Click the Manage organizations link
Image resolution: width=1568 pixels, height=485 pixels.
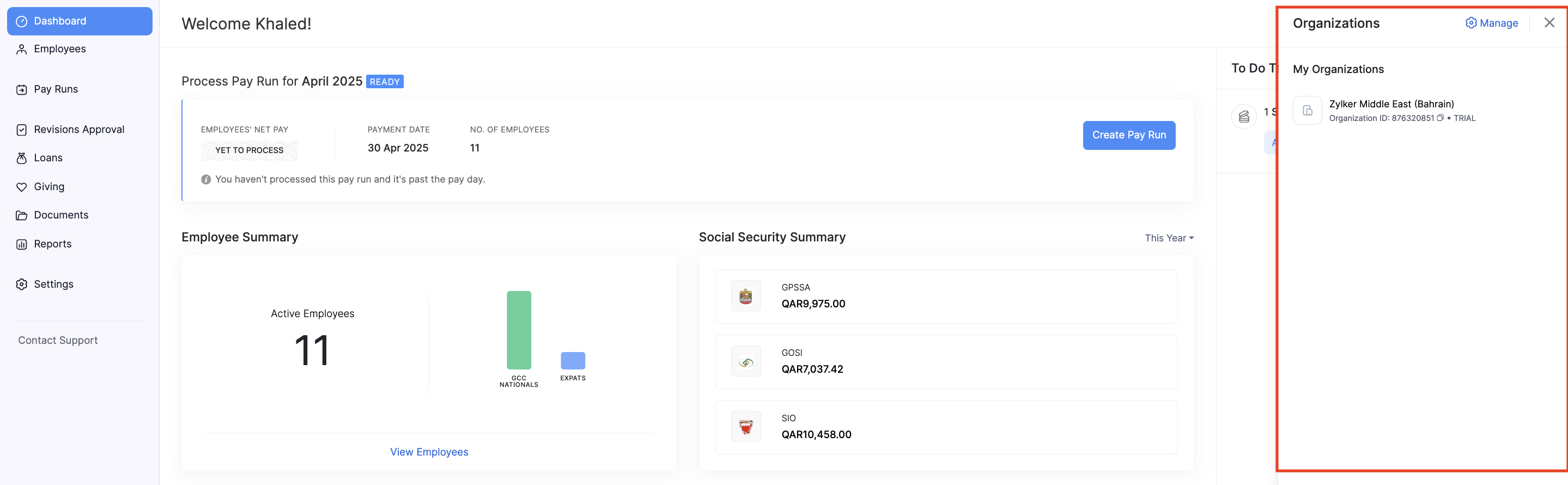[1491, 23]
